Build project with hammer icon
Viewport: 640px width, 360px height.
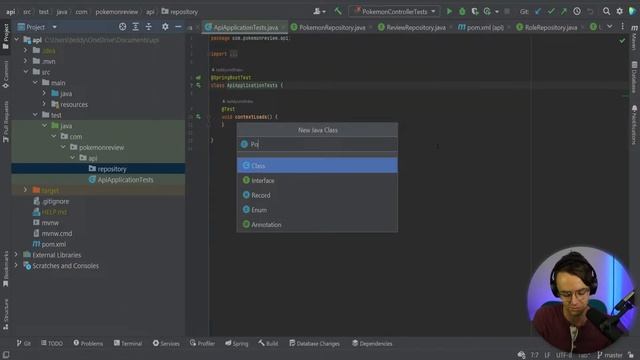click(x=338, y=11)
